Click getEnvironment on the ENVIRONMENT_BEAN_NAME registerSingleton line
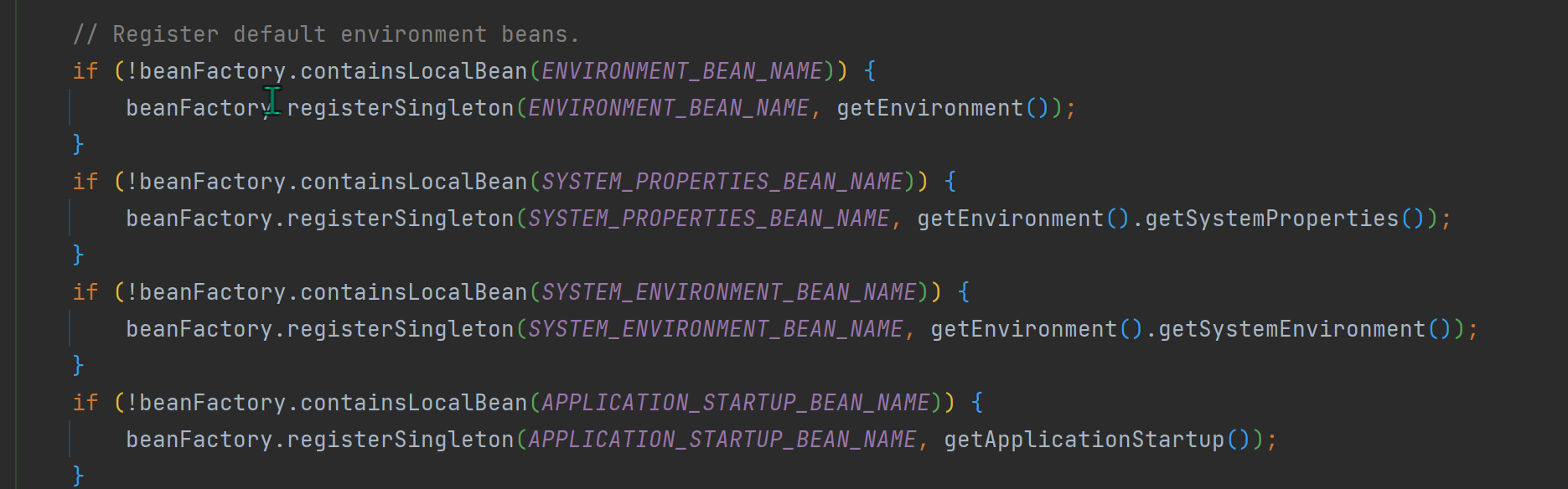This screenshot has width=1568, height=489. tap(930, 108)
